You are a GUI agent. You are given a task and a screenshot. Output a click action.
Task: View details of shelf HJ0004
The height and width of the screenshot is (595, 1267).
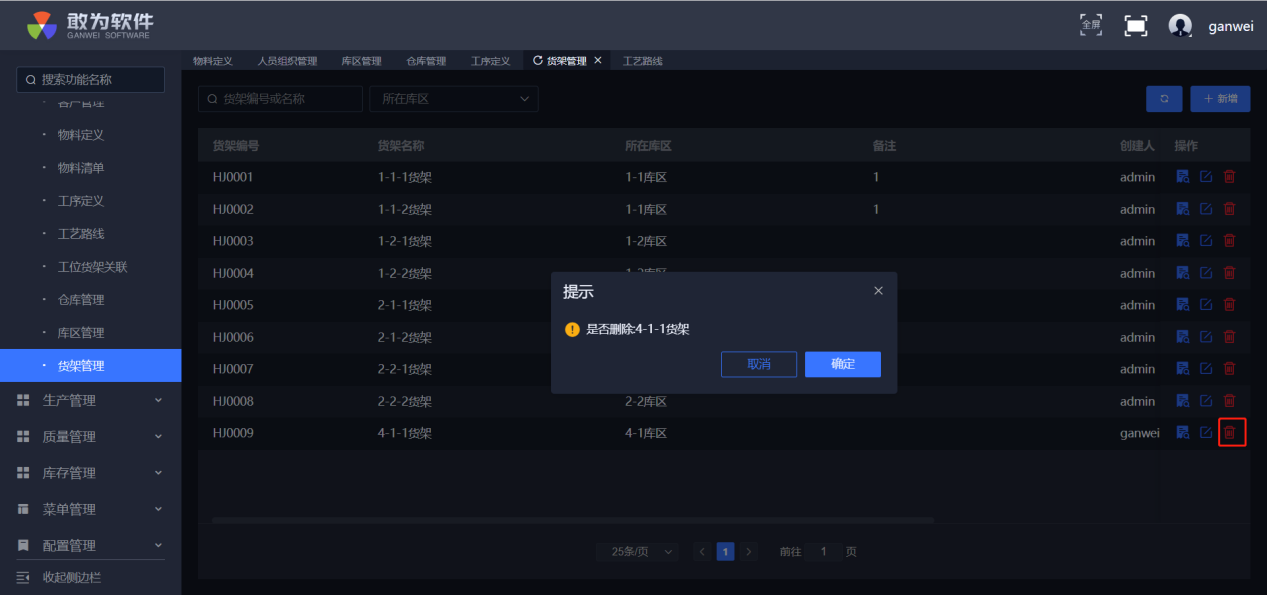[x=1182, y=273]
